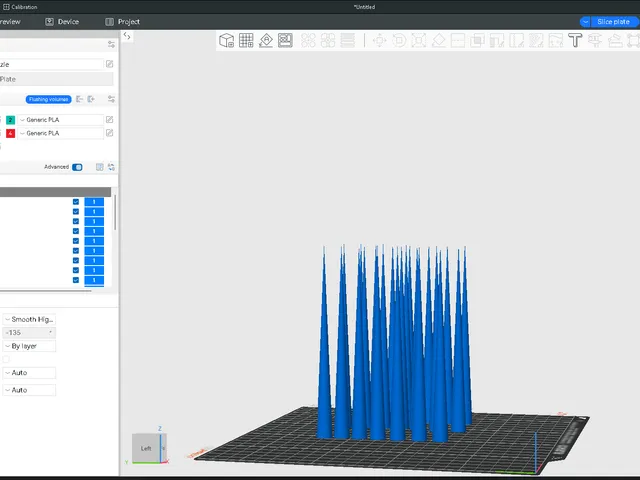Select the Scale gizmo tool
Screen dimensions: 640x480
click(x=419, y=40)
